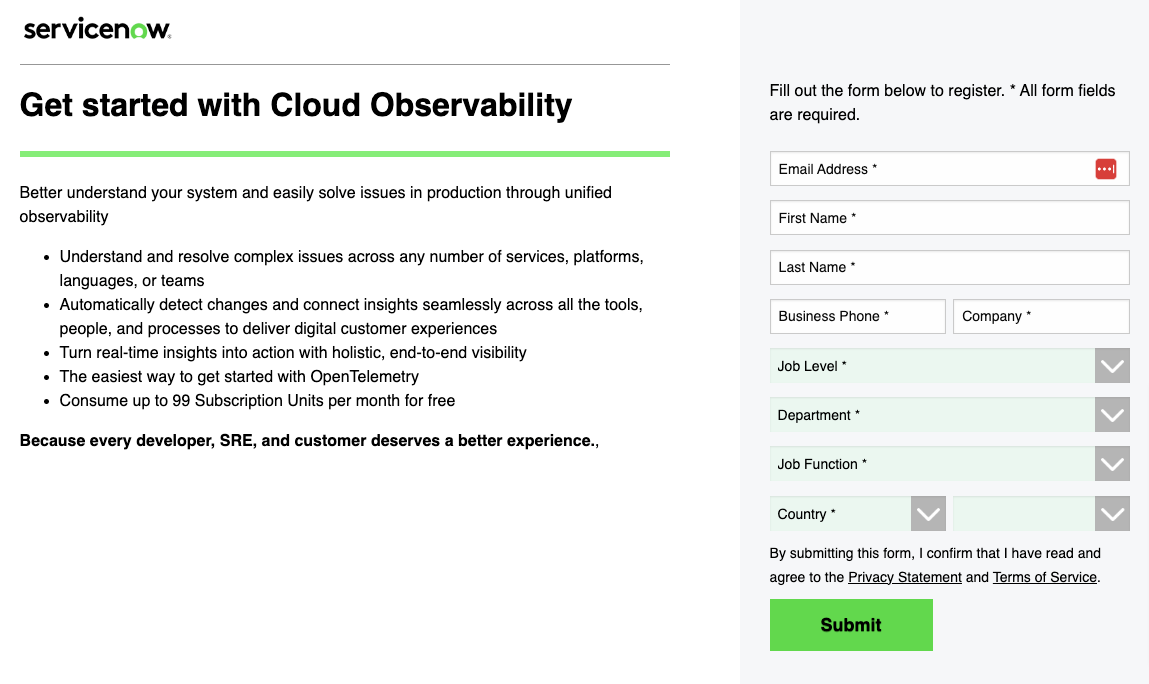Click the Cloud Observability heading
1149x684 pixels.
[x=295, y=104]
